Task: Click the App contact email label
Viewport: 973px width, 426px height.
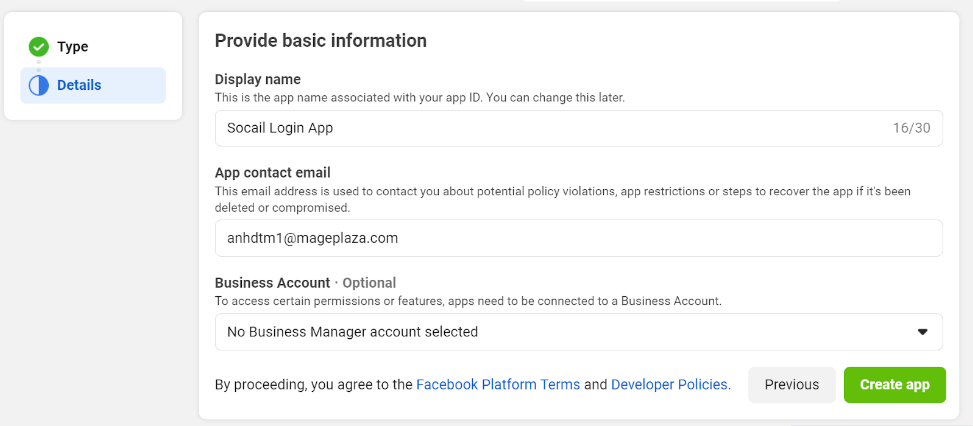Action: [272, 172]
